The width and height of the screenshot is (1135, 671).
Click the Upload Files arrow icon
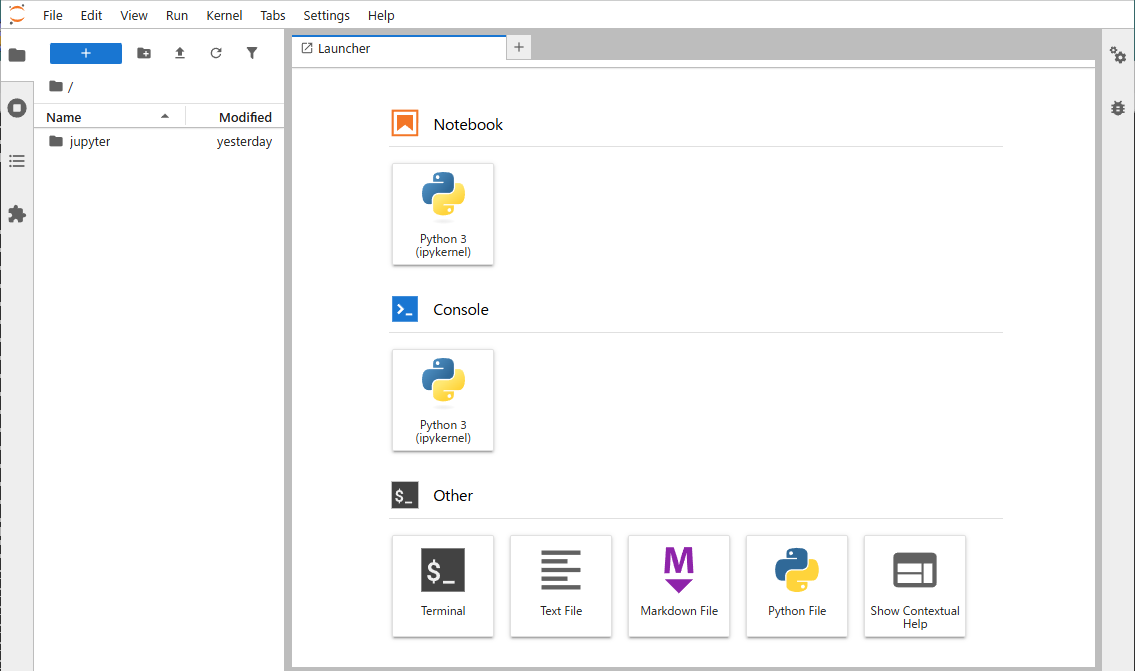tap(180, 53)
